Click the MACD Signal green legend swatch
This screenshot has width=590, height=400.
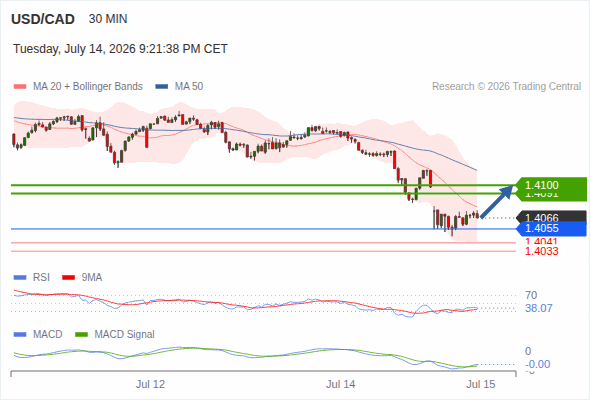click(81, 335)
